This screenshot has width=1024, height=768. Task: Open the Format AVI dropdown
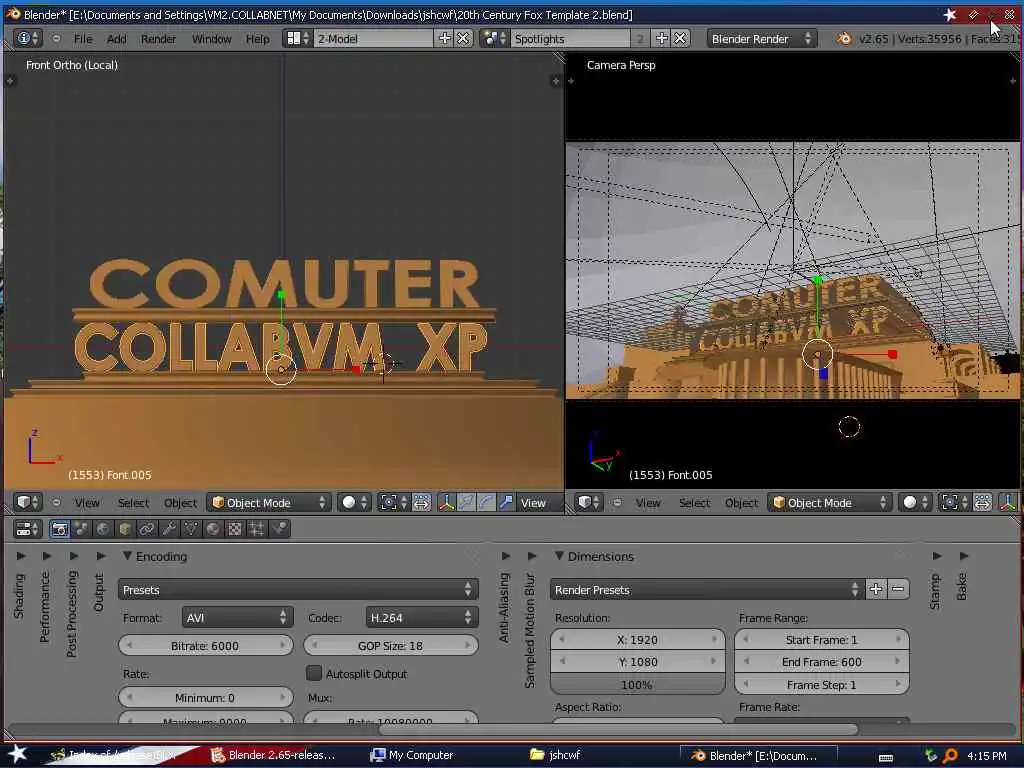pyautogui.click(x=237, y=617)
